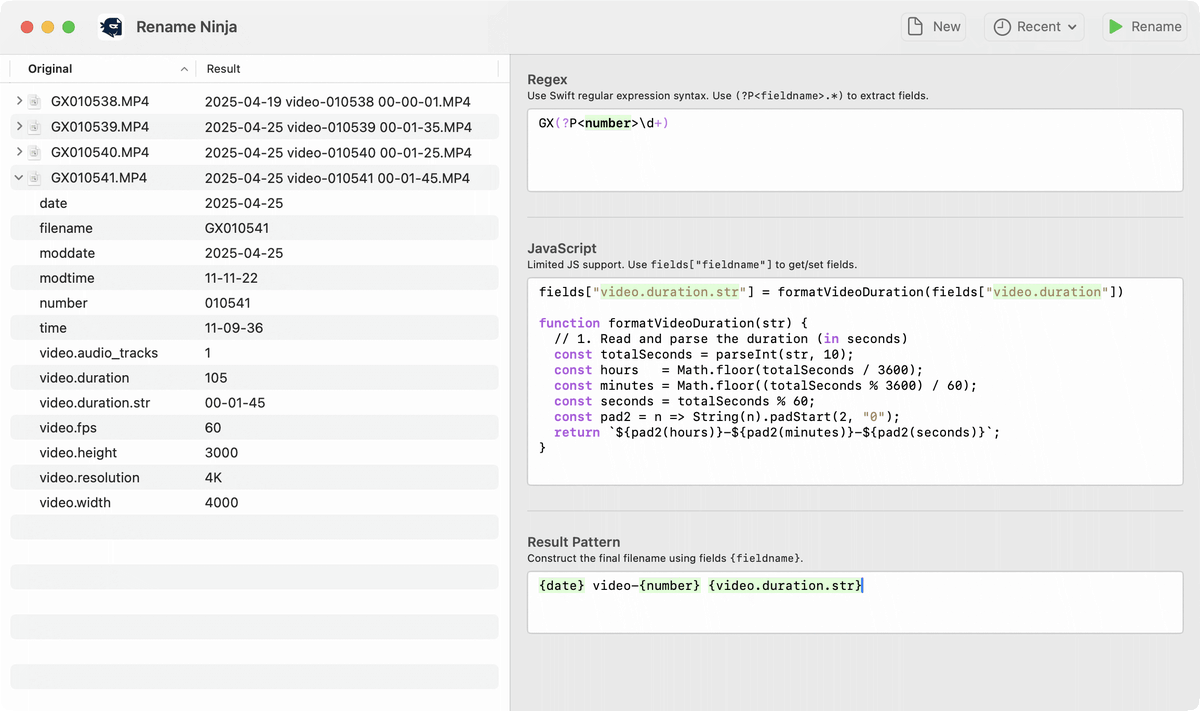
Task: Select the GX010540.MP4 filename
Action: (100, 153)
